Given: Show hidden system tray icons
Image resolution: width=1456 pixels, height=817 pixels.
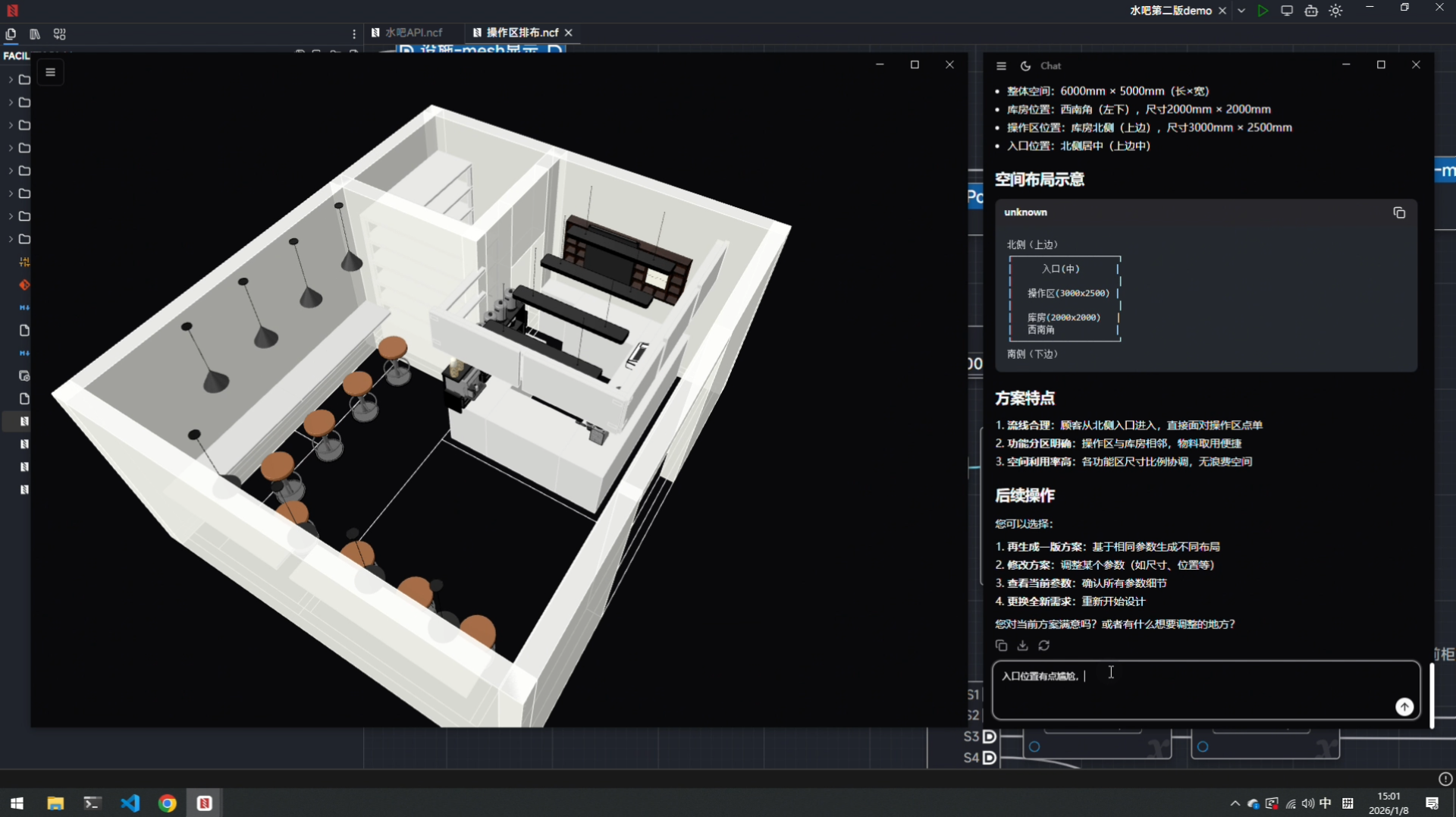Looking at the screenshot, I should click(1235, 803).
